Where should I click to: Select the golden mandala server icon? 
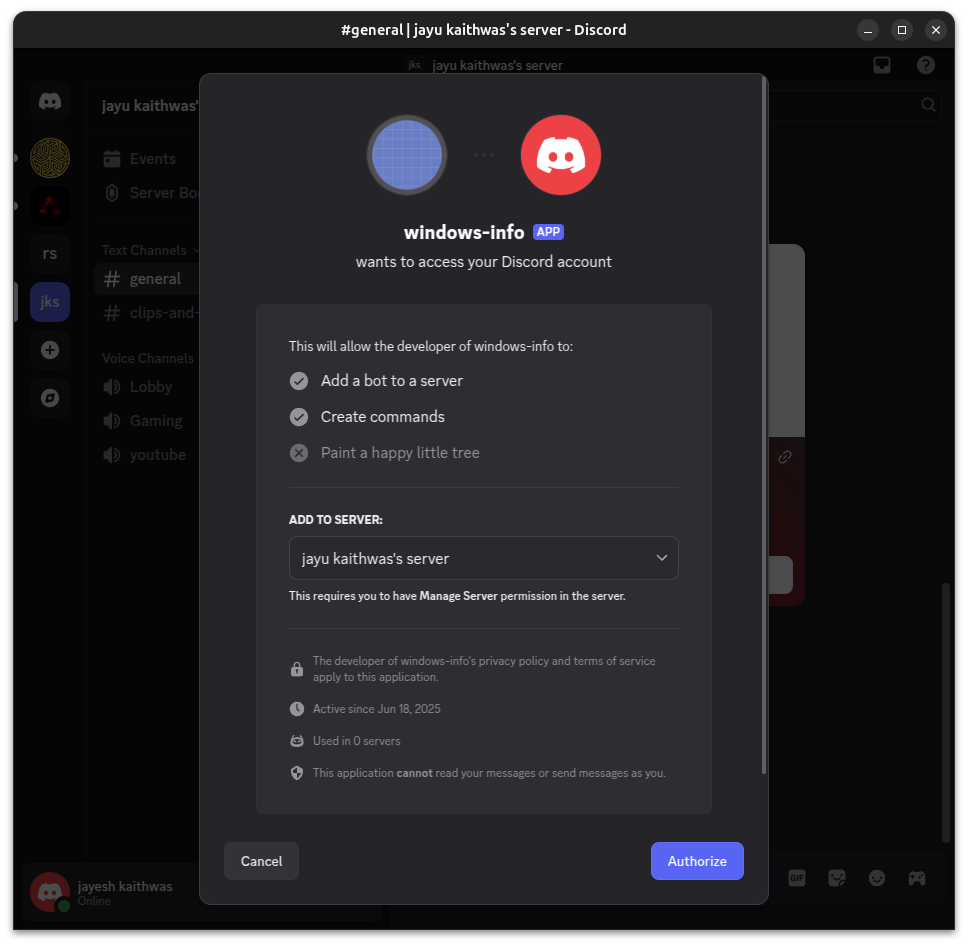pos(50,157)
